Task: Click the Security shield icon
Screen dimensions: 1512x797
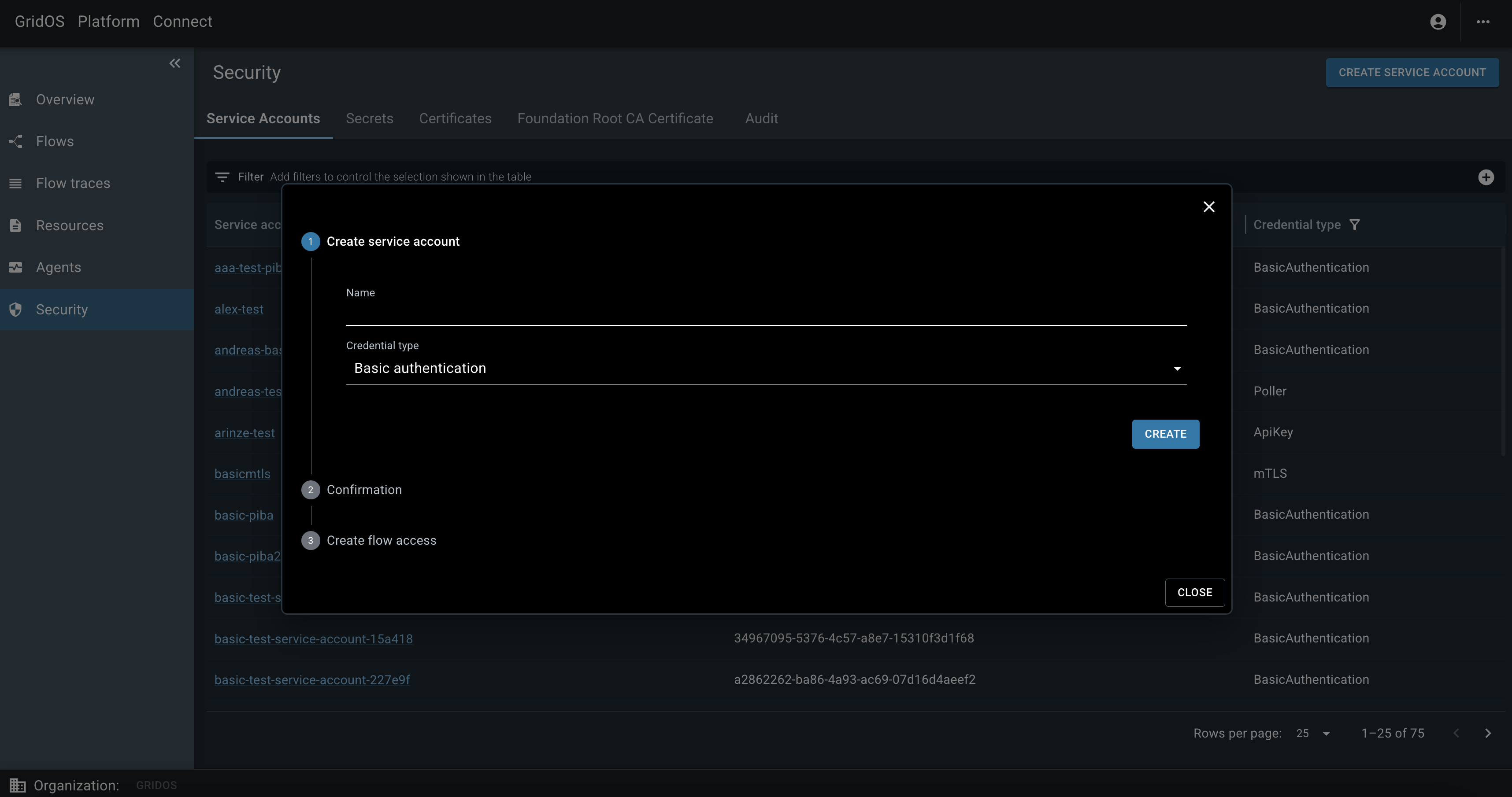Action: [x=15, y=310]
